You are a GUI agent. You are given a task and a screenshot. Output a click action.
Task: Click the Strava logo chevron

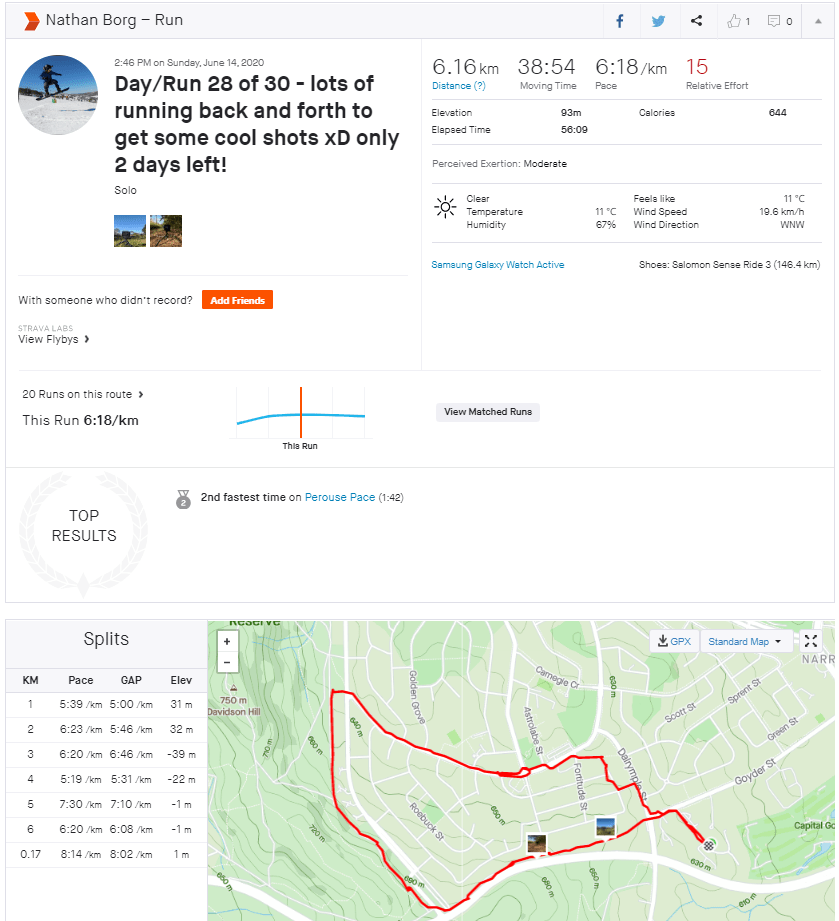click(x=31, y=20)
